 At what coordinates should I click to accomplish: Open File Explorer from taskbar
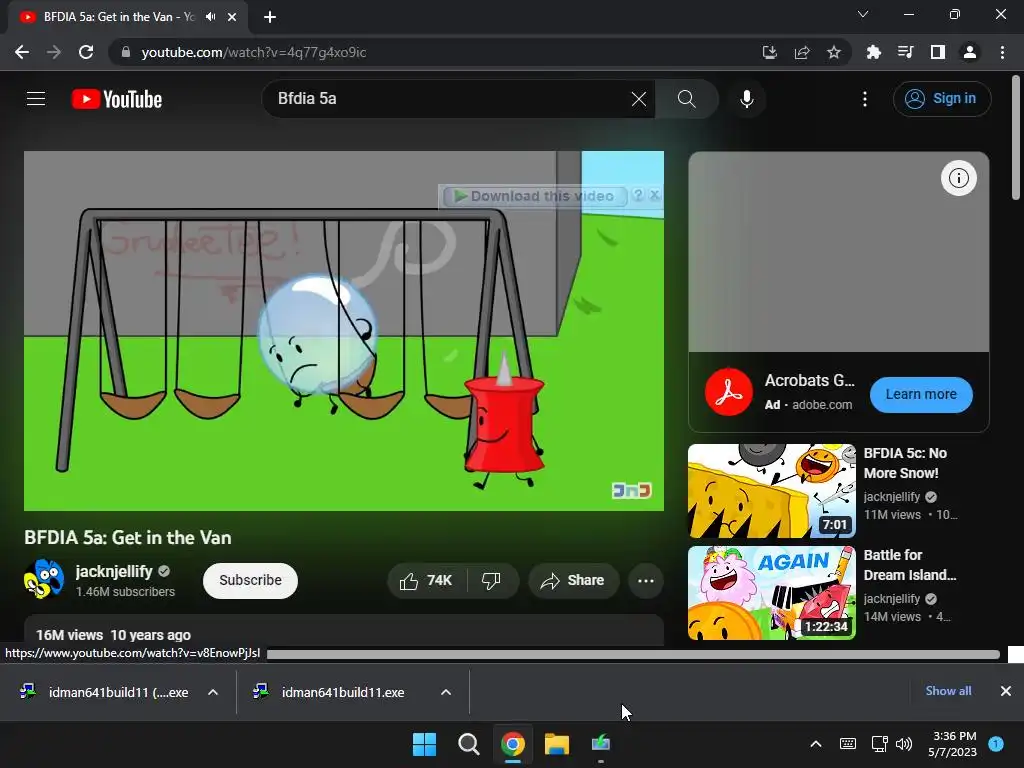tap(557, 744)
